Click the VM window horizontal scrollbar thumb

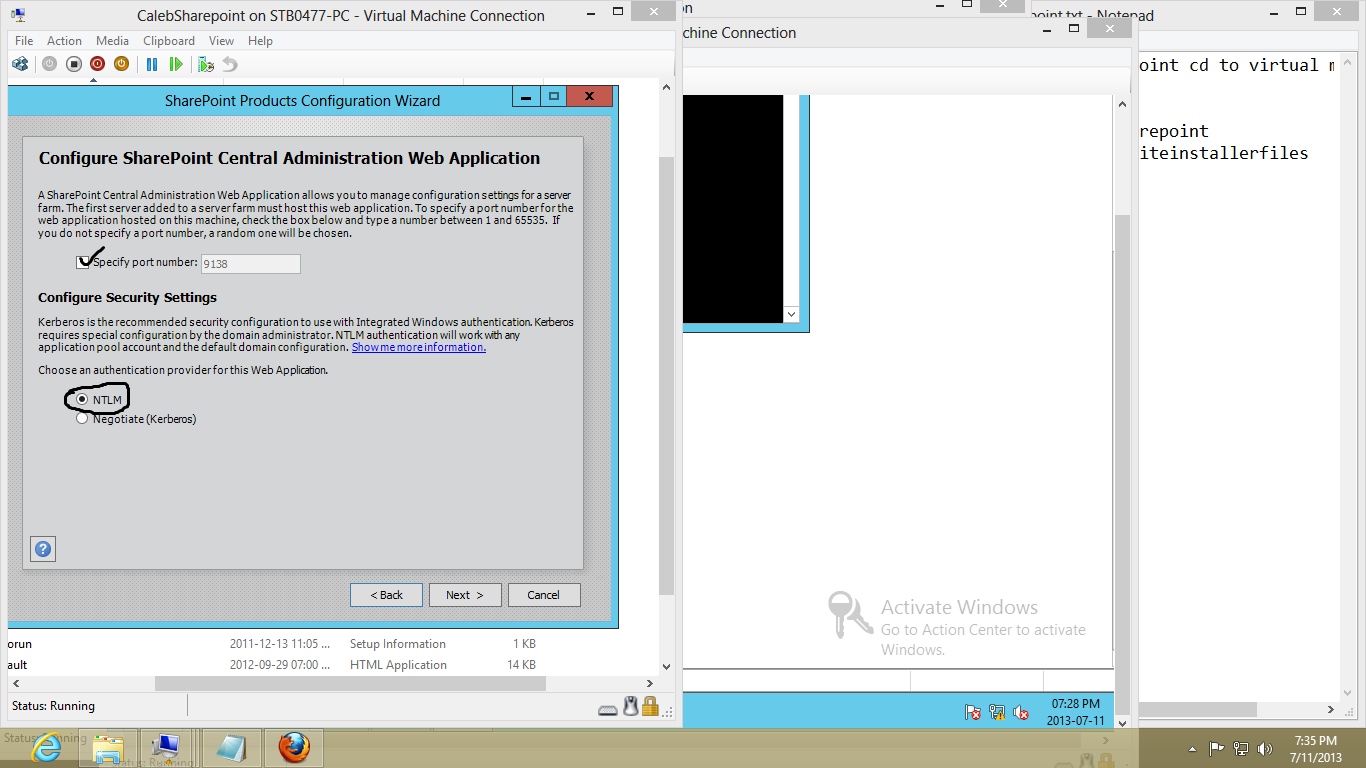tap(351, 684)
